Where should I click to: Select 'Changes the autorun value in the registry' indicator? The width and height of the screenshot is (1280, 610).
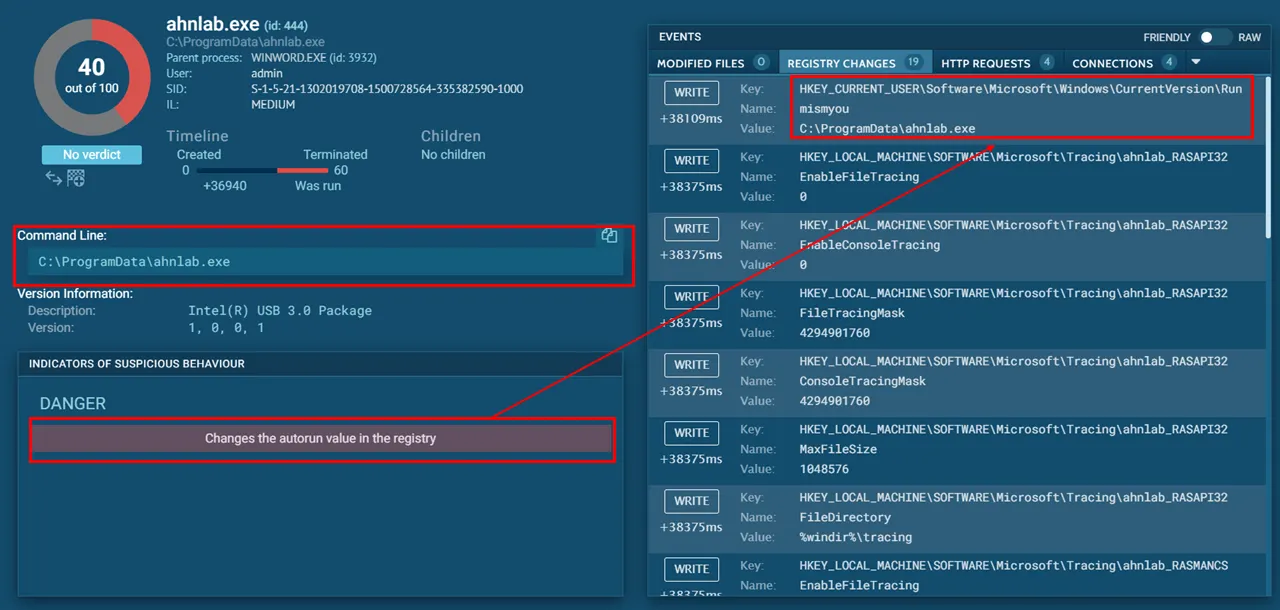(321, 438)
